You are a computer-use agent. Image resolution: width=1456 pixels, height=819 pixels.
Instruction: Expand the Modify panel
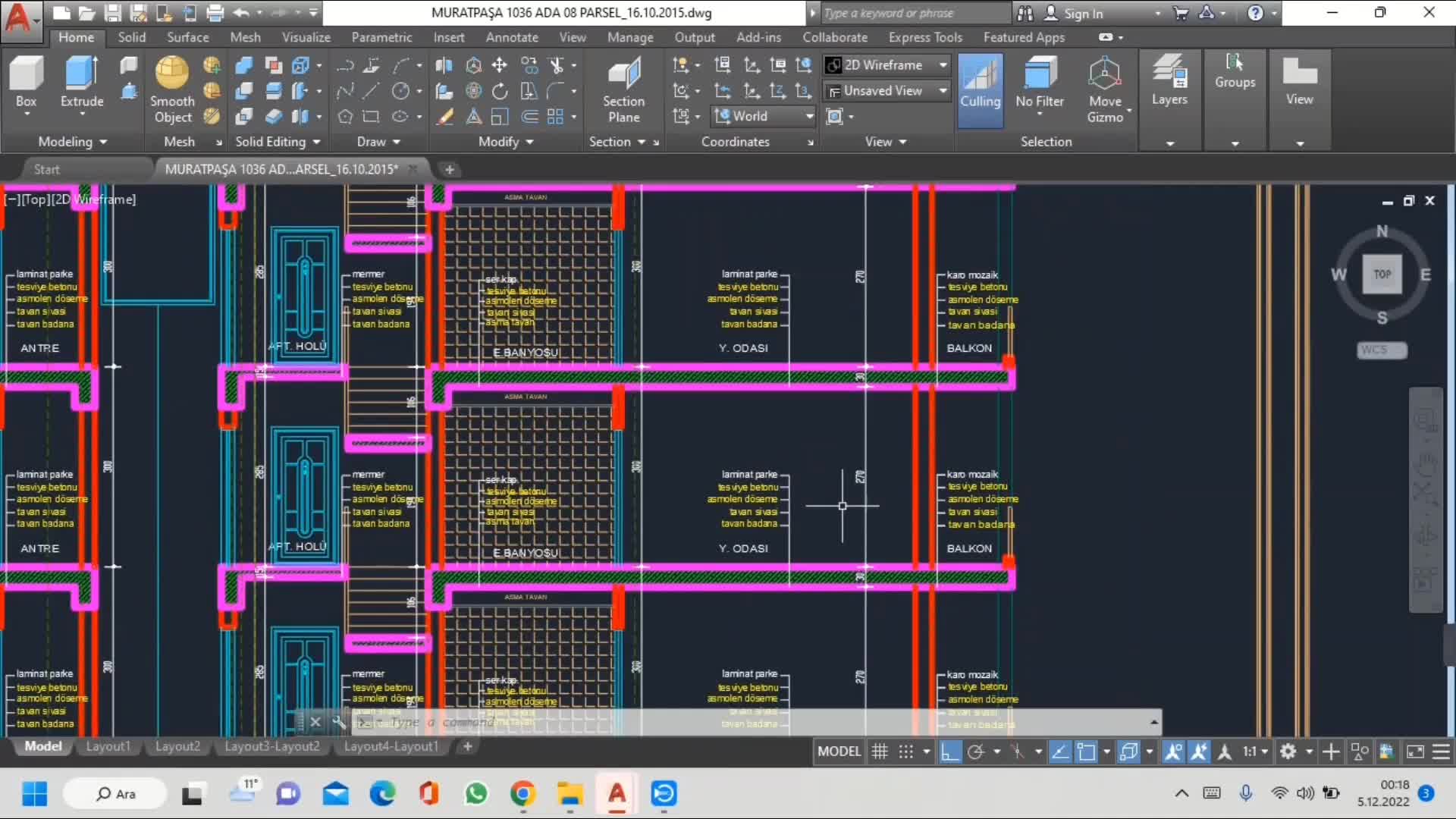point(506,142)
